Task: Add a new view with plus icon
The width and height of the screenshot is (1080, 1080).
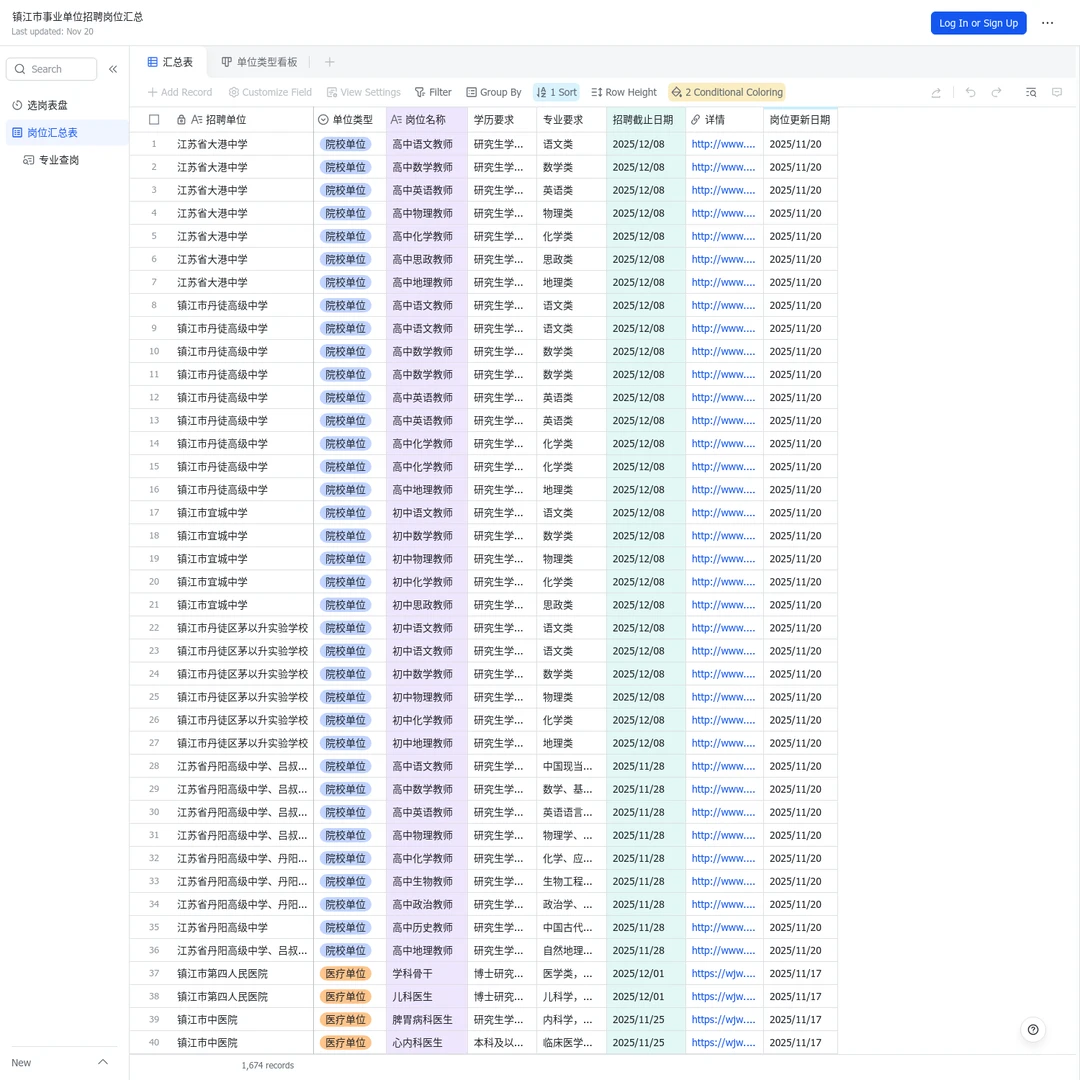Action: click(x=329, y=62)
